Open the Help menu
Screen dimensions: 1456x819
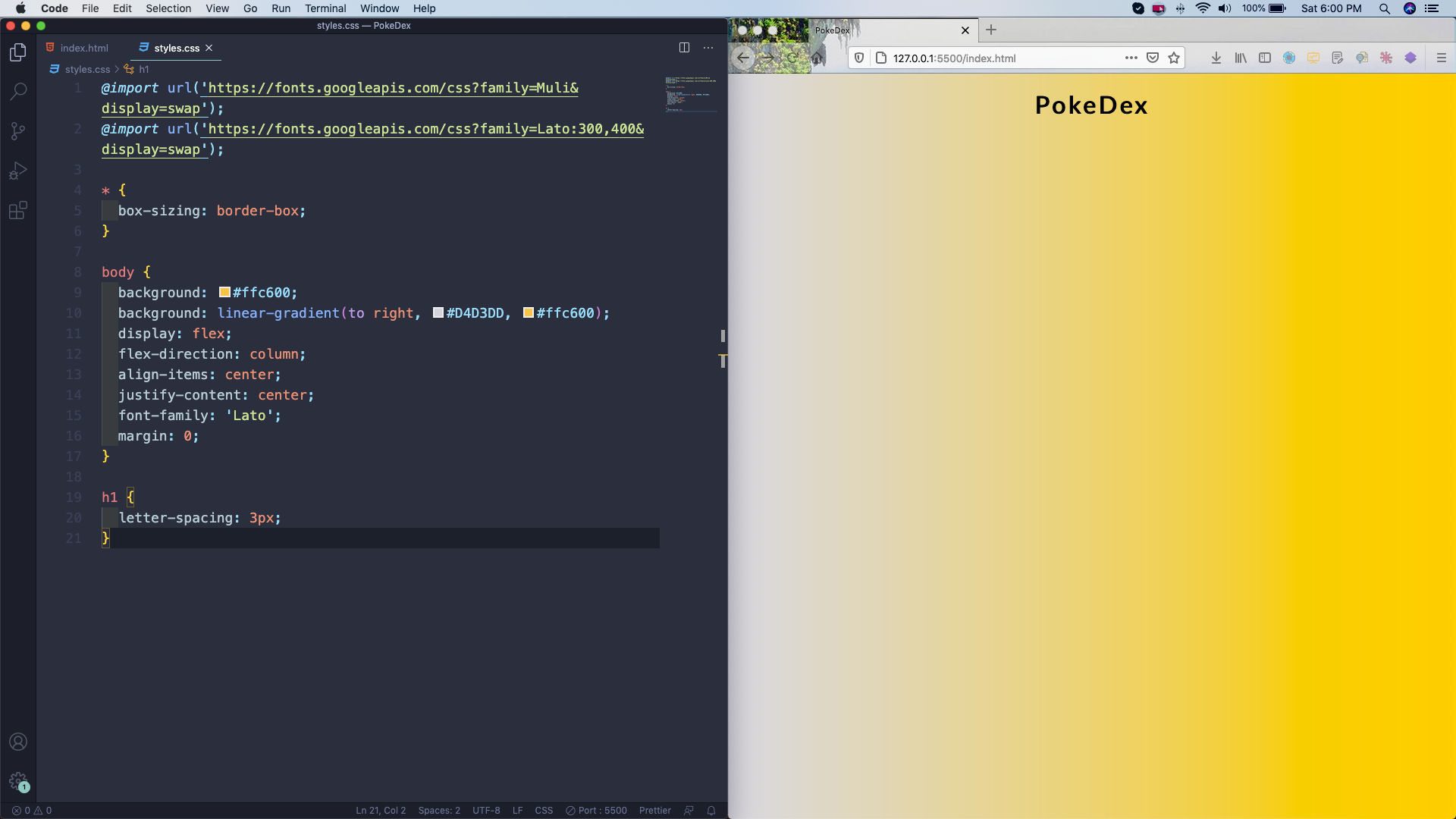coord(424,8)
